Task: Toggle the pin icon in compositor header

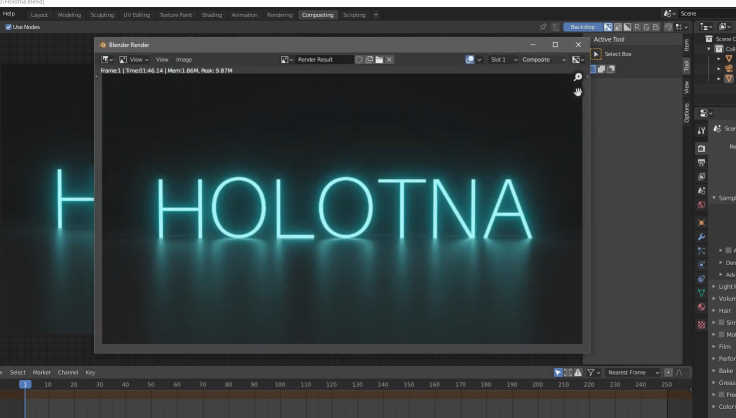Action: click(543, 27)
